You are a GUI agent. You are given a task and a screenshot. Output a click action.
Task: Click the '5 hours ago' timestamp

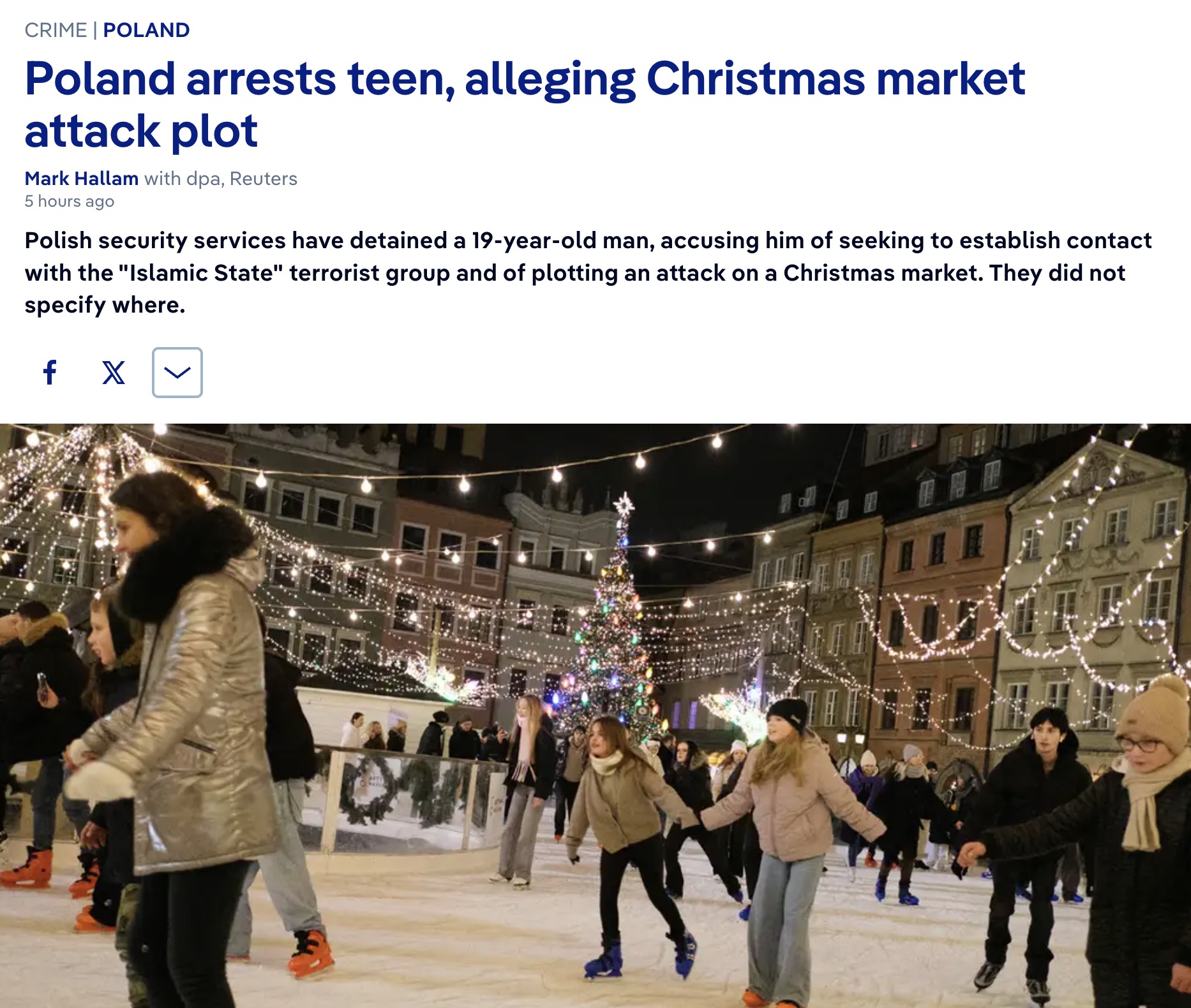[70, 202]
